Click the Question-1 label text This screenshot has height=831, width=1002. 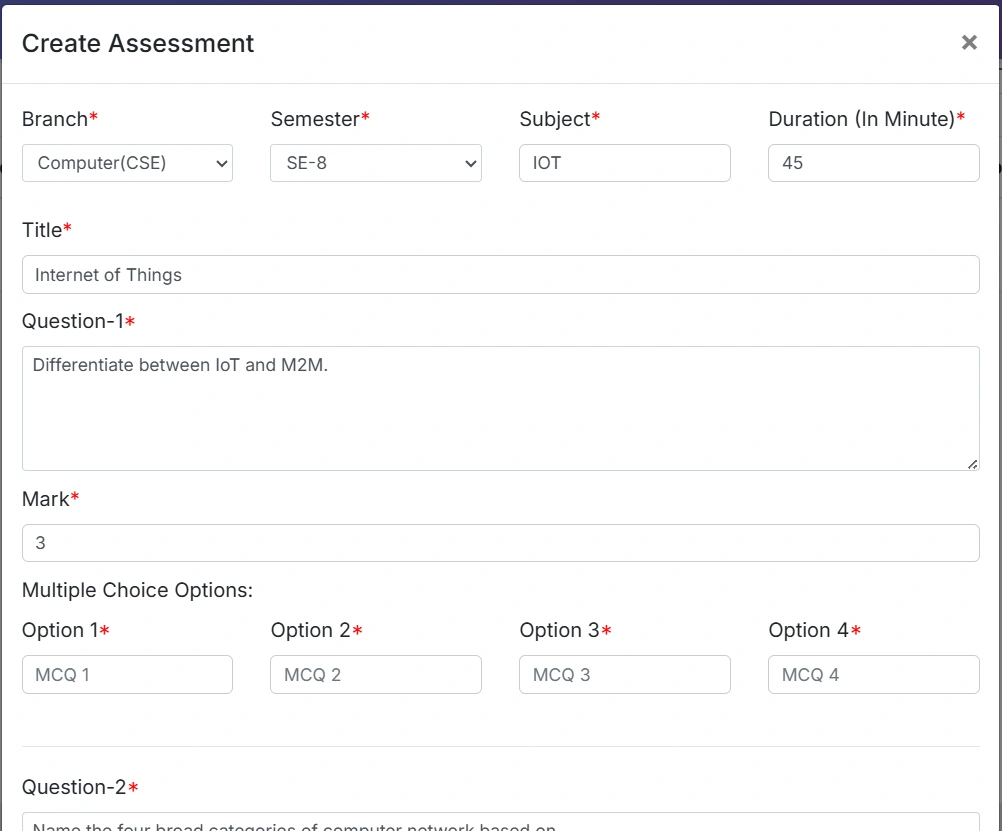pyautogui.click(x=73, y=321)
